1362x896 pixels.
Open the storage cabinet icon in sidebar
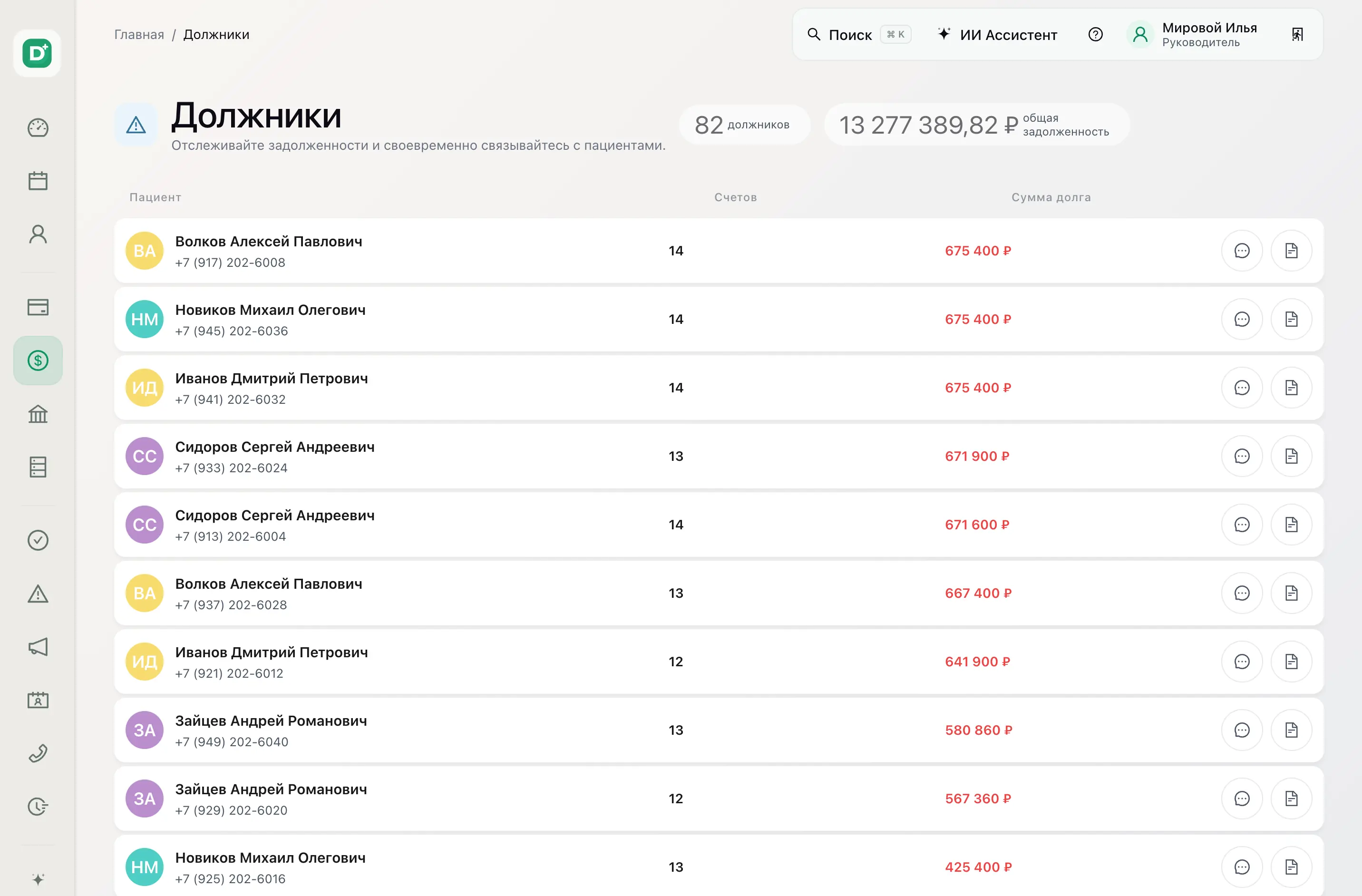[x=38, y=467]
